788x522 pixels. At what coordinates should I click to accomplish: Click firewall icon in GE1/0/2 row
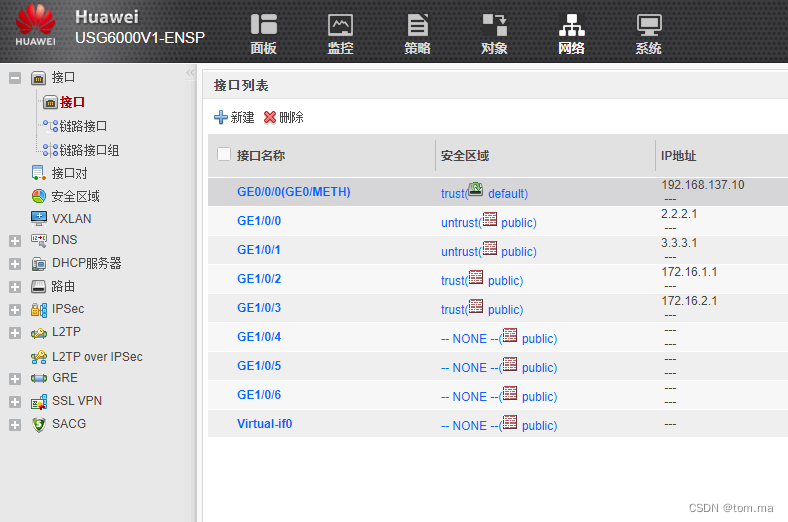coord(476,277)
